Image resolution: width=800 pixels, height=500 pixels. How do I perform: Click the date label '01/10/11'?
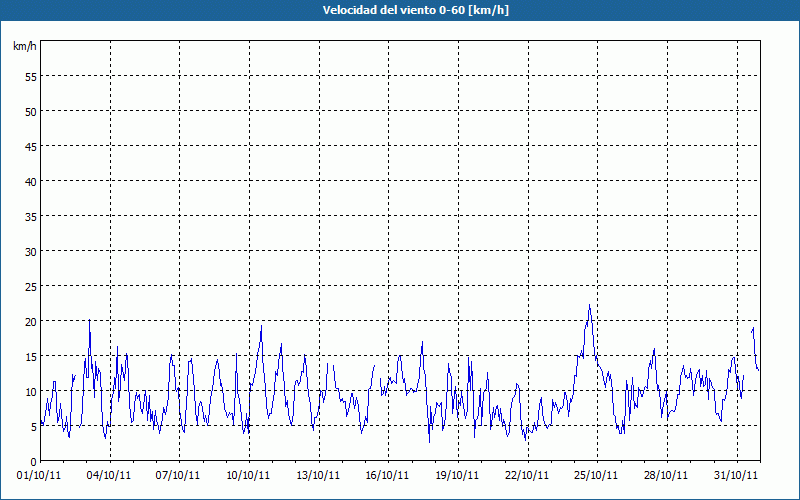pyautogui.click(x=39, y=476)
